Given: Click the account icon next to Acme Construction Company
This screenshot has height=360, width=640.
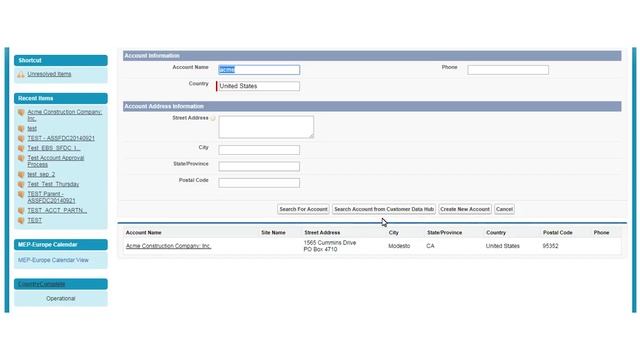Looking at the screenshot, I should pos(21,112).
